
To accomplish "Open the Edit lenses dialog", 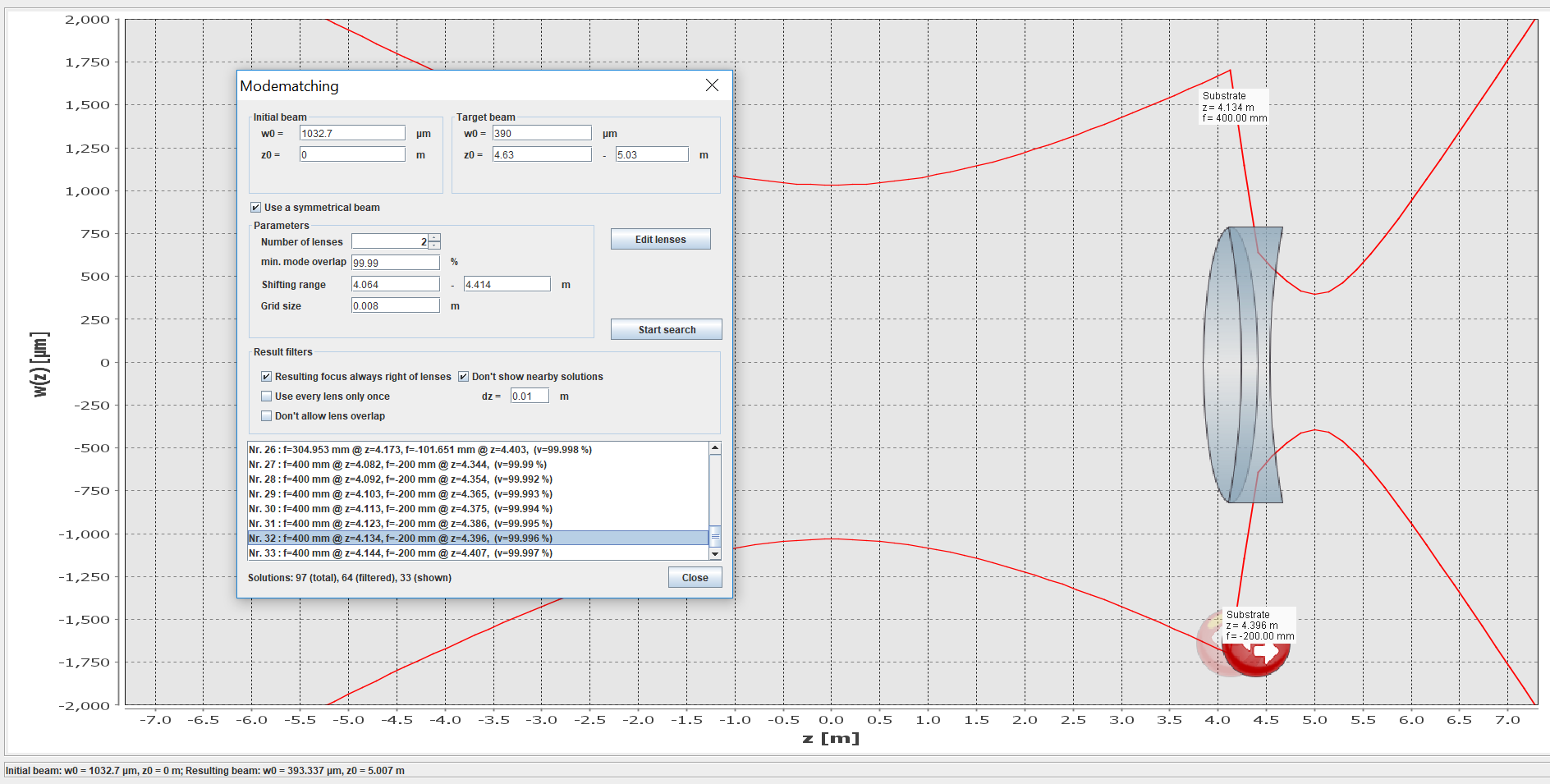I will point(661,239).
